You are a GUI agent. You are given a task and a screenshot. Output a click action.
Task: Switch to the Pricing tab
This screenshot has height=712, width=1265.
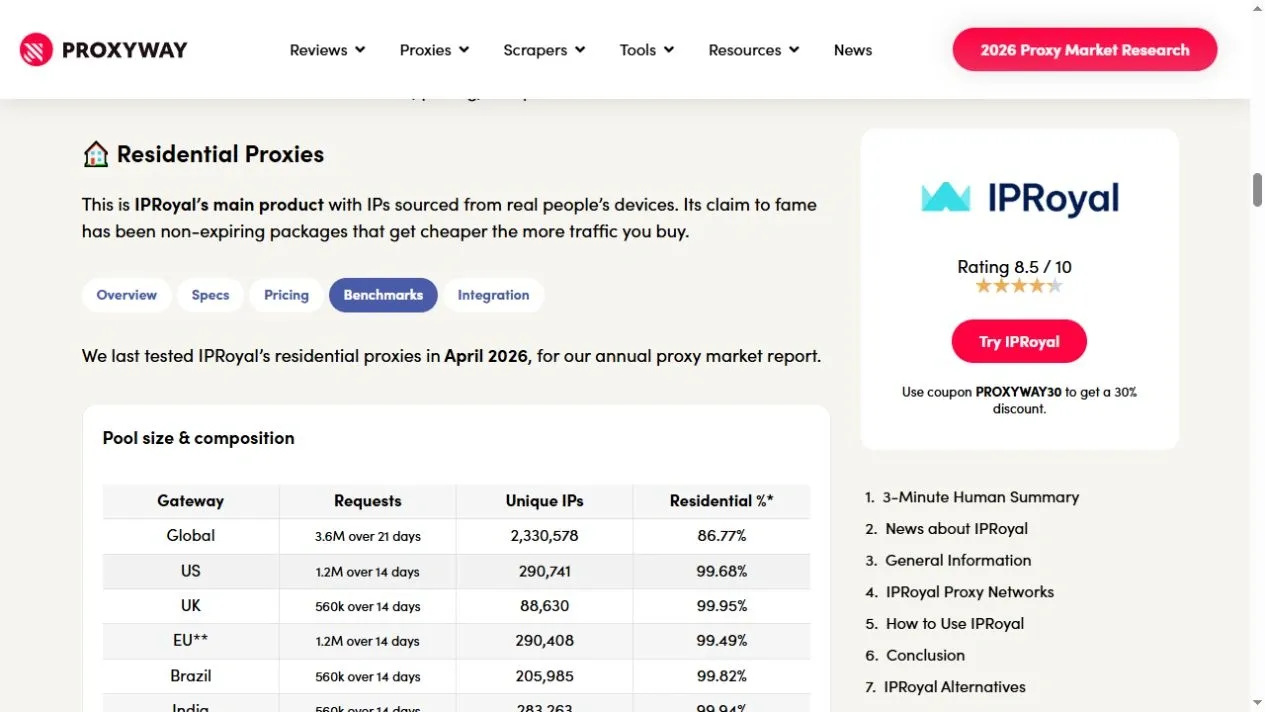[x=286, y=295]
